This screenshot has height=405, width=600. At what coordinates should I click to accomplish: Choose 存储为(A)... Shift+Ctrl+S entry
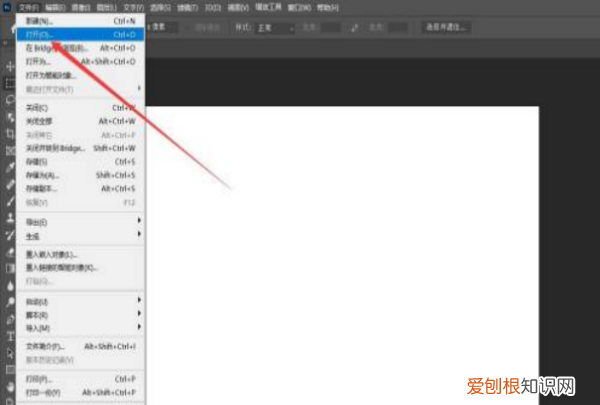80,175
